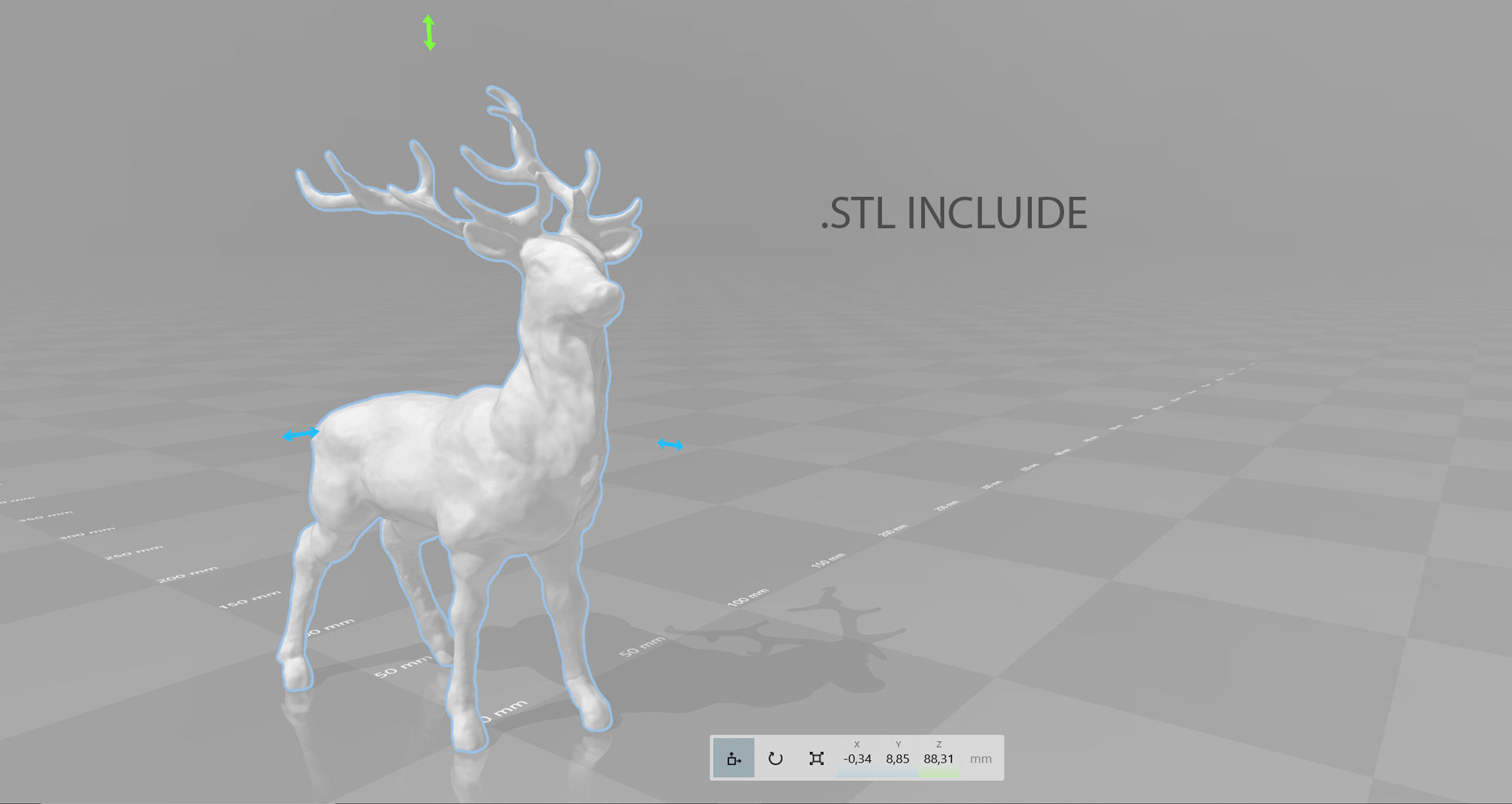The image size is (1512, 804).
Task: Select the Rotate tool icon
Action: click(x=775, y=759)
